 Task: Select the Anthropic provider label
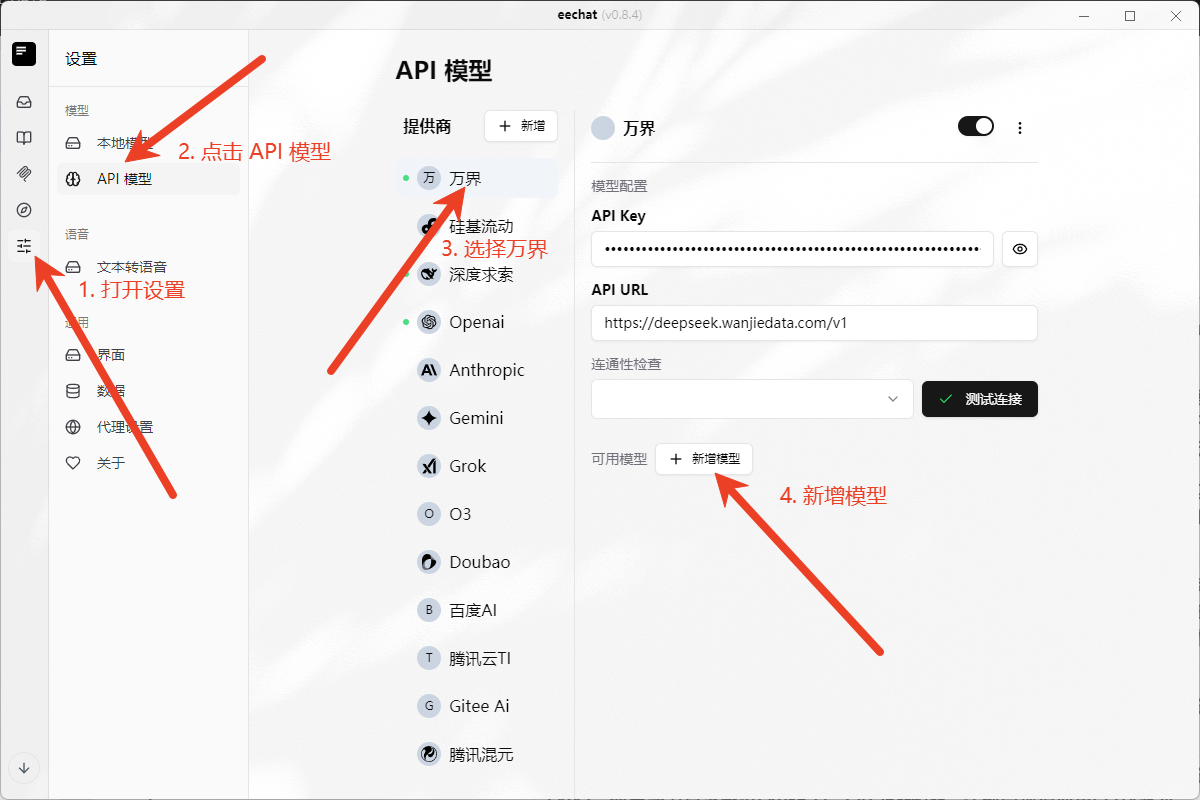click(487, 370)
